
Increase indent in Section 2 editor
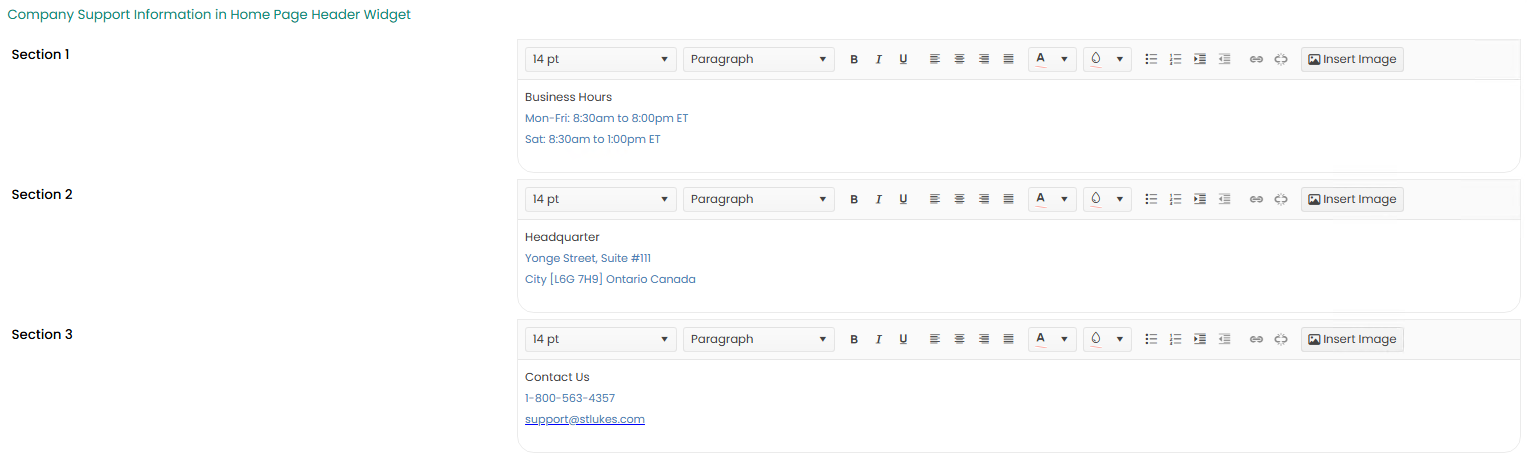coord(1200,200)
